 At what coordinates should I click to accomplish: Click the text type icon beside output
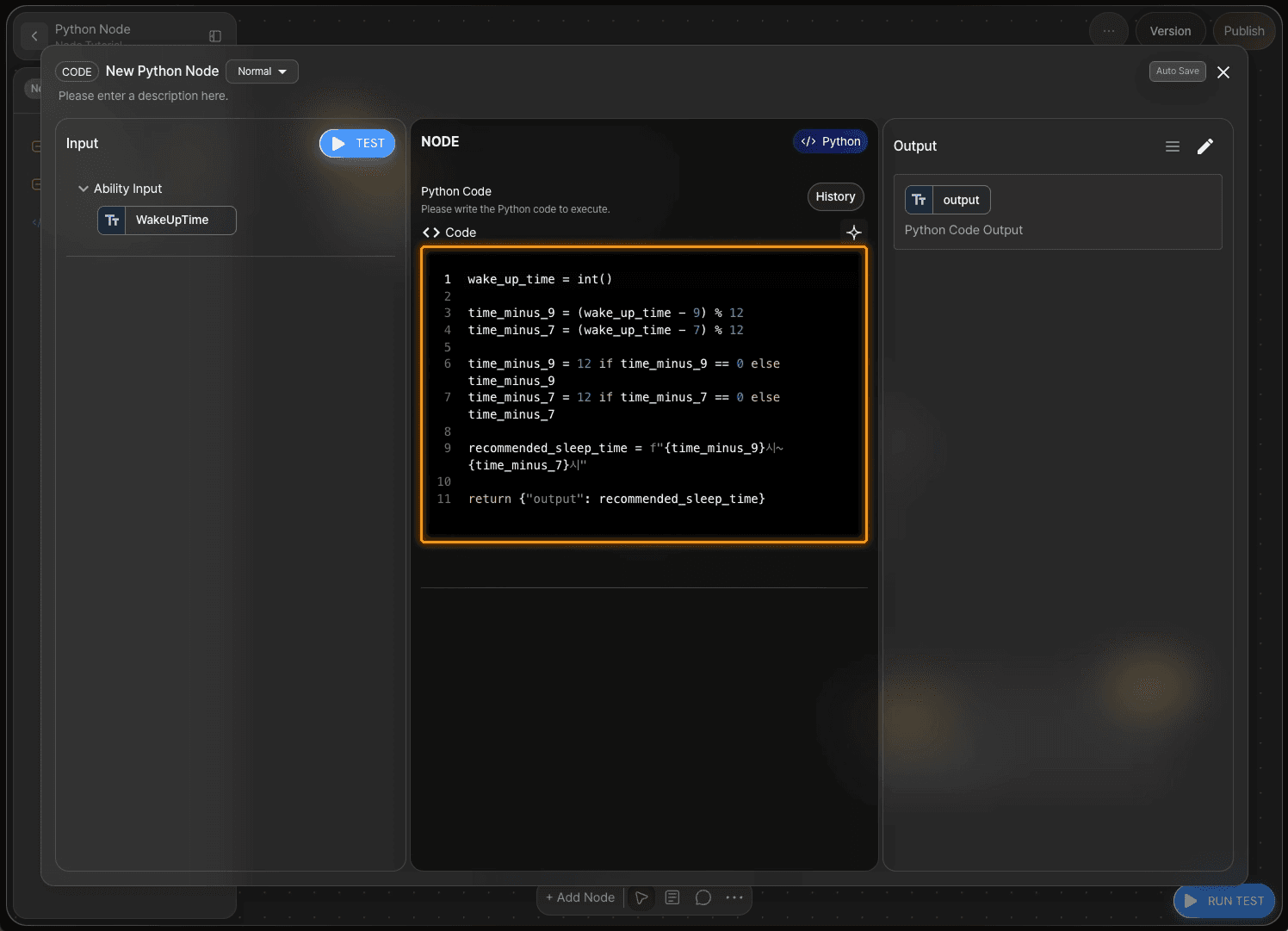(x=919, y=200)
